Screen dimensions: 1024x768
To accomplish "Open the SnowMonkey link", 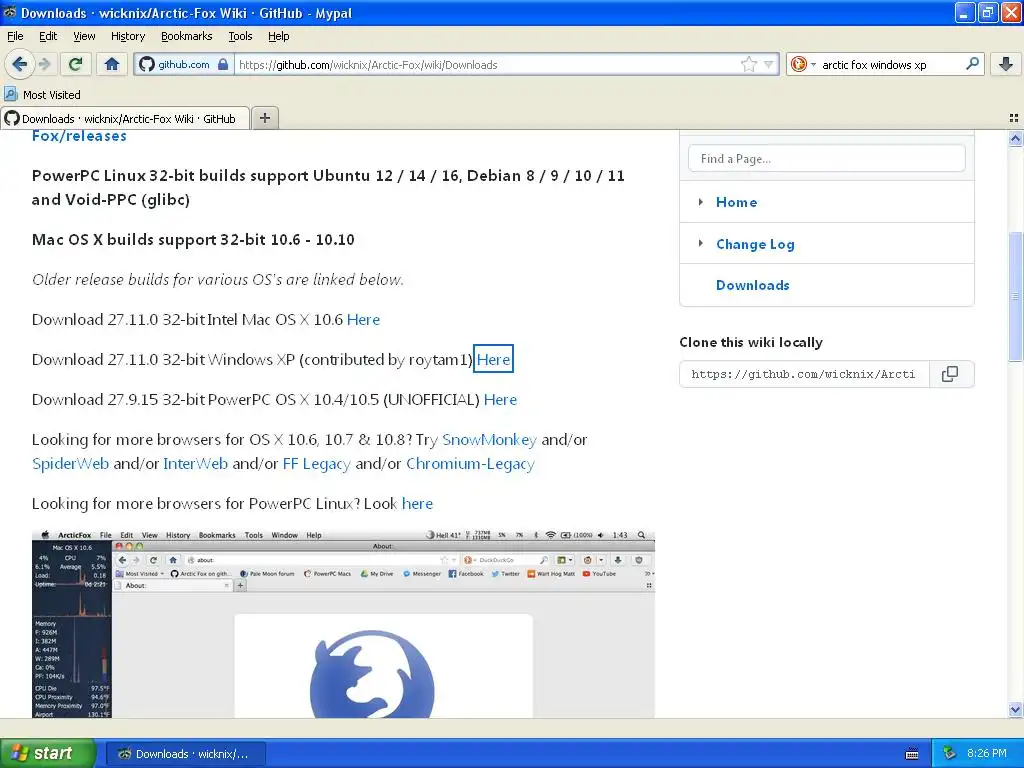I will point(489,440).
